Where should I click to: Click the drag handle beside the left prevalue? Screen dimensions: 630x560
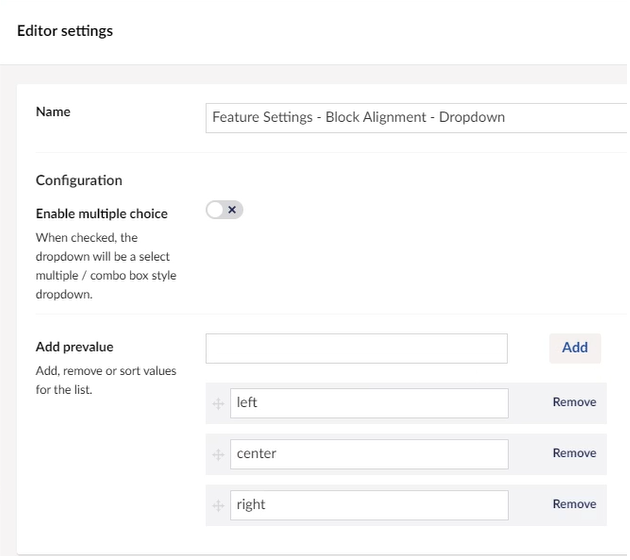pyautogui.click(x=219, y=403)
